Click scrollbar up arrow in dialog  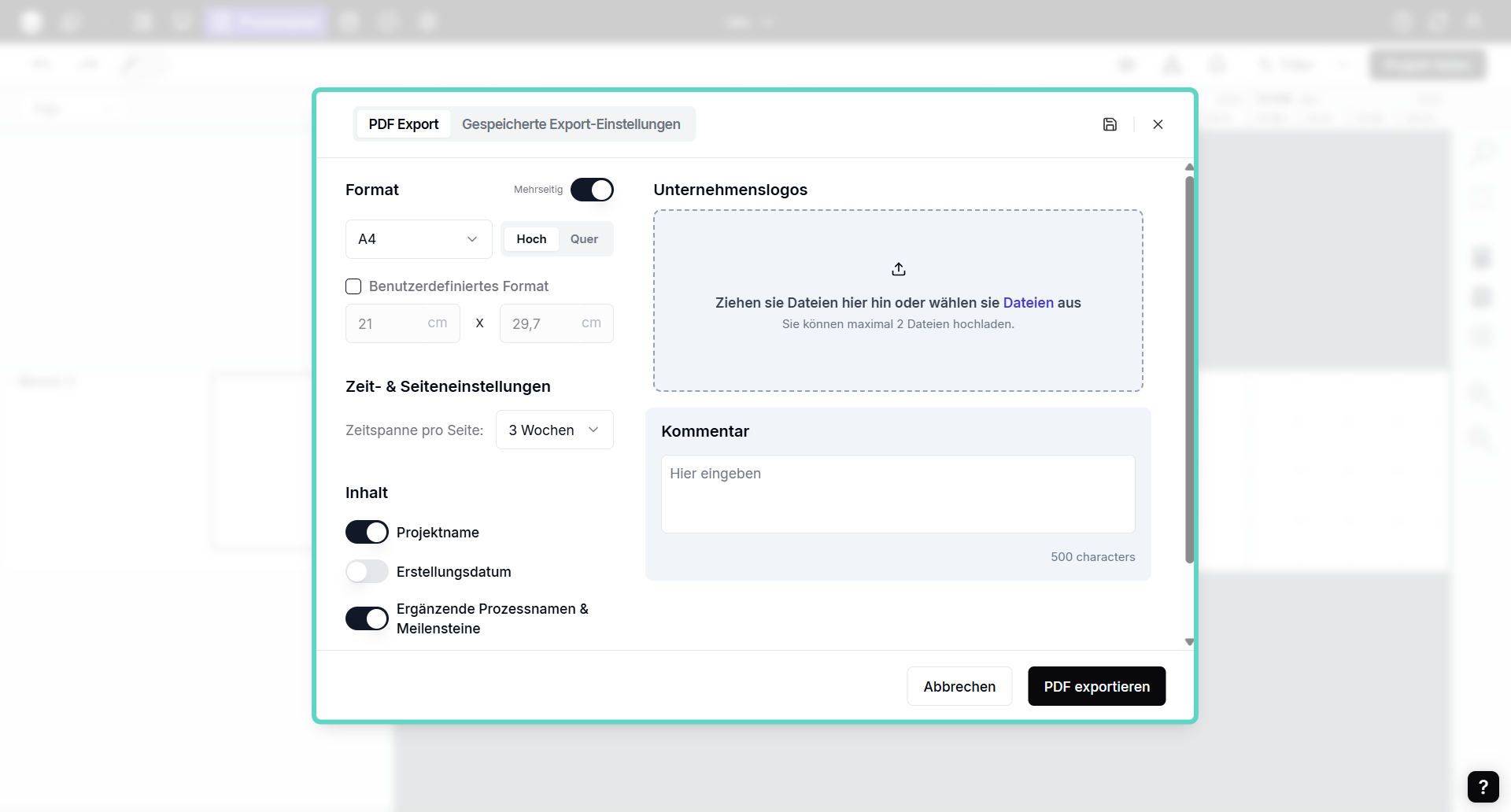click(1189, 167)
